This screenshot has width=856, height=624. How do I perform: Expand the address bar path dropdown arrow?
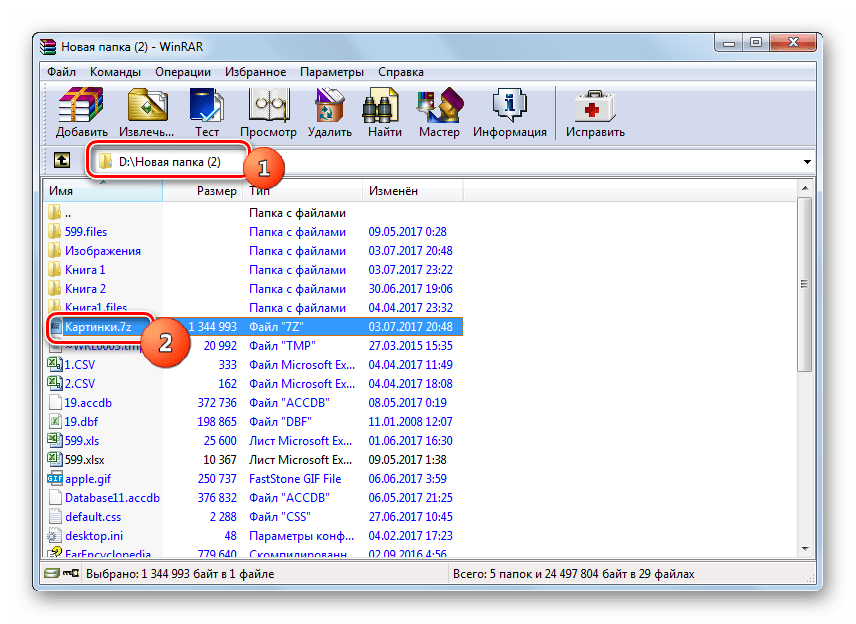807,162
